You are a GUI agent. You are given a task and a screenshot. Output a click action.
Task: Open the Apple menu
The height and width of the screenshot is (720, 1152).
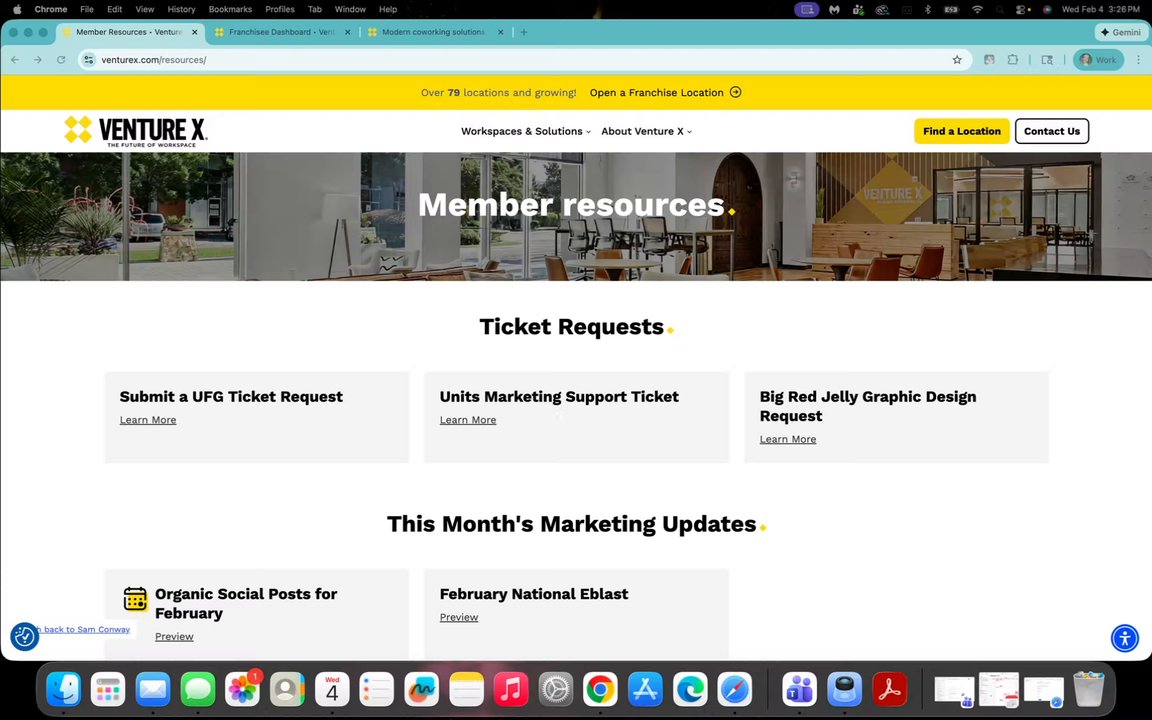click(18, 10)
